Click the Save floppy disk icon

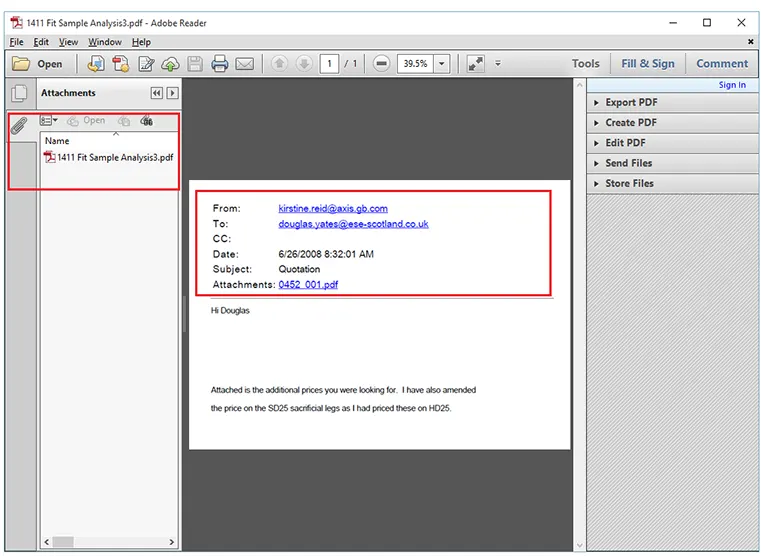coord(195,64)
